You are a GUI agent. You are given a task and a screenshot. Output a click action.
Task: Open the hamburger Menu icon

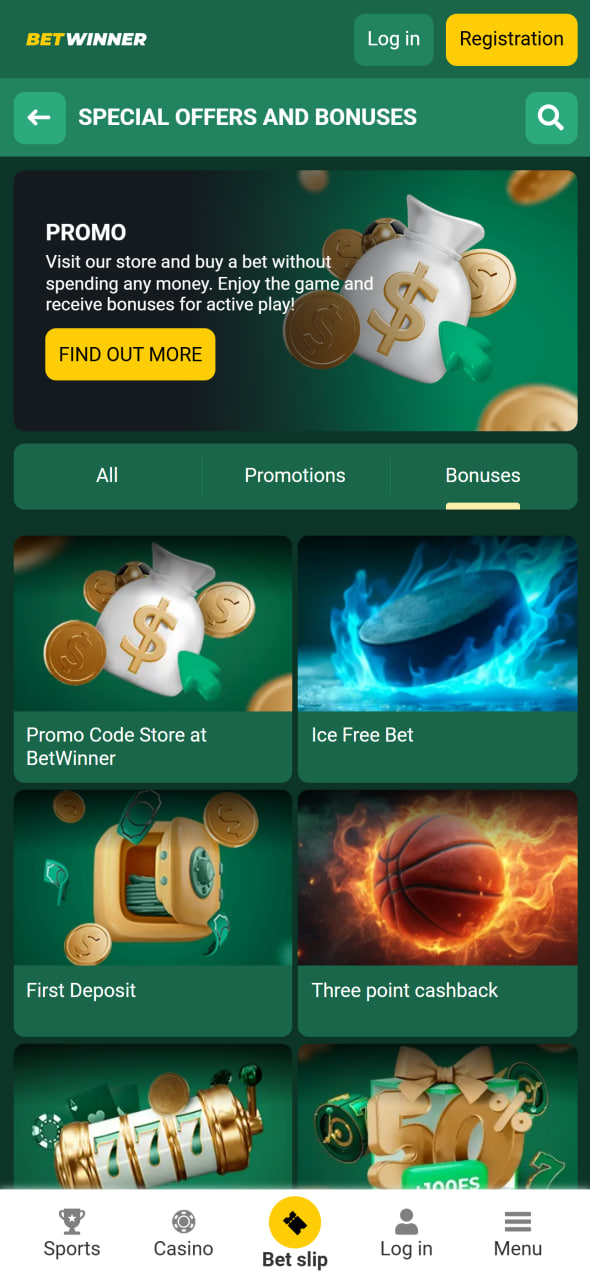518,1221
